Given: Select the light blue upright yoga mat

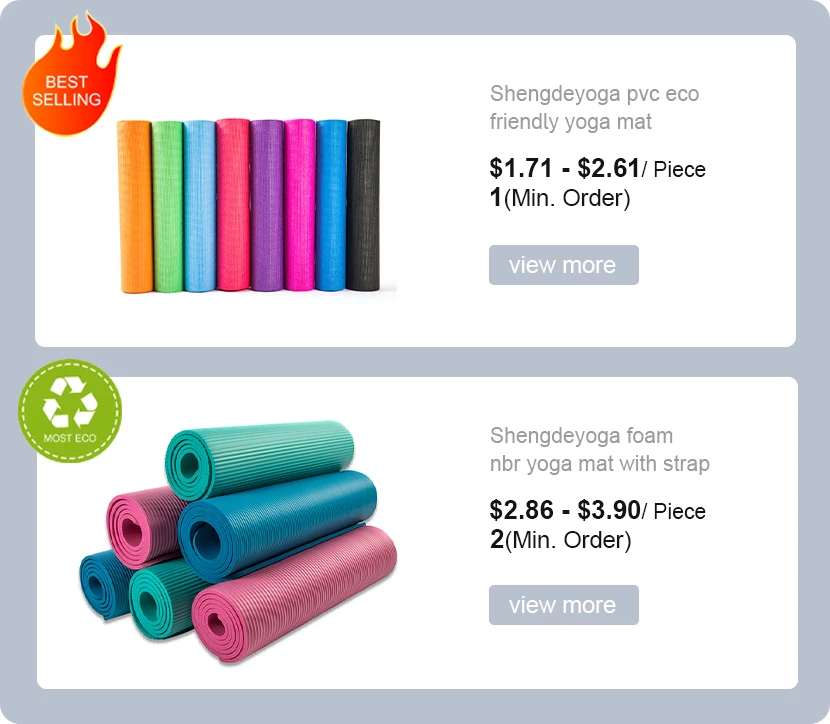Looking at the screenshot, I should coord(200,206).
